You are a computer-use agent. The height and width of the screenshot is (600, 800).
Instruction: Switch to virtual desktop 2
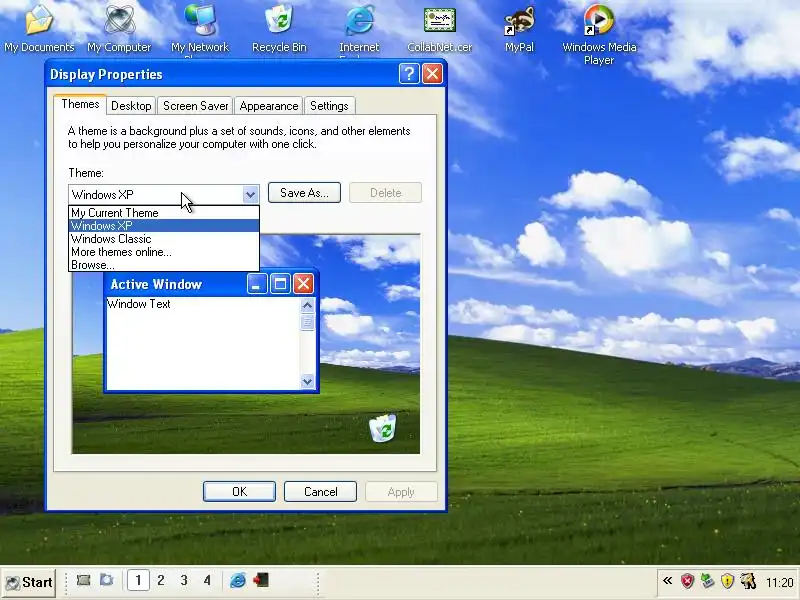click(x=161, y=580)
